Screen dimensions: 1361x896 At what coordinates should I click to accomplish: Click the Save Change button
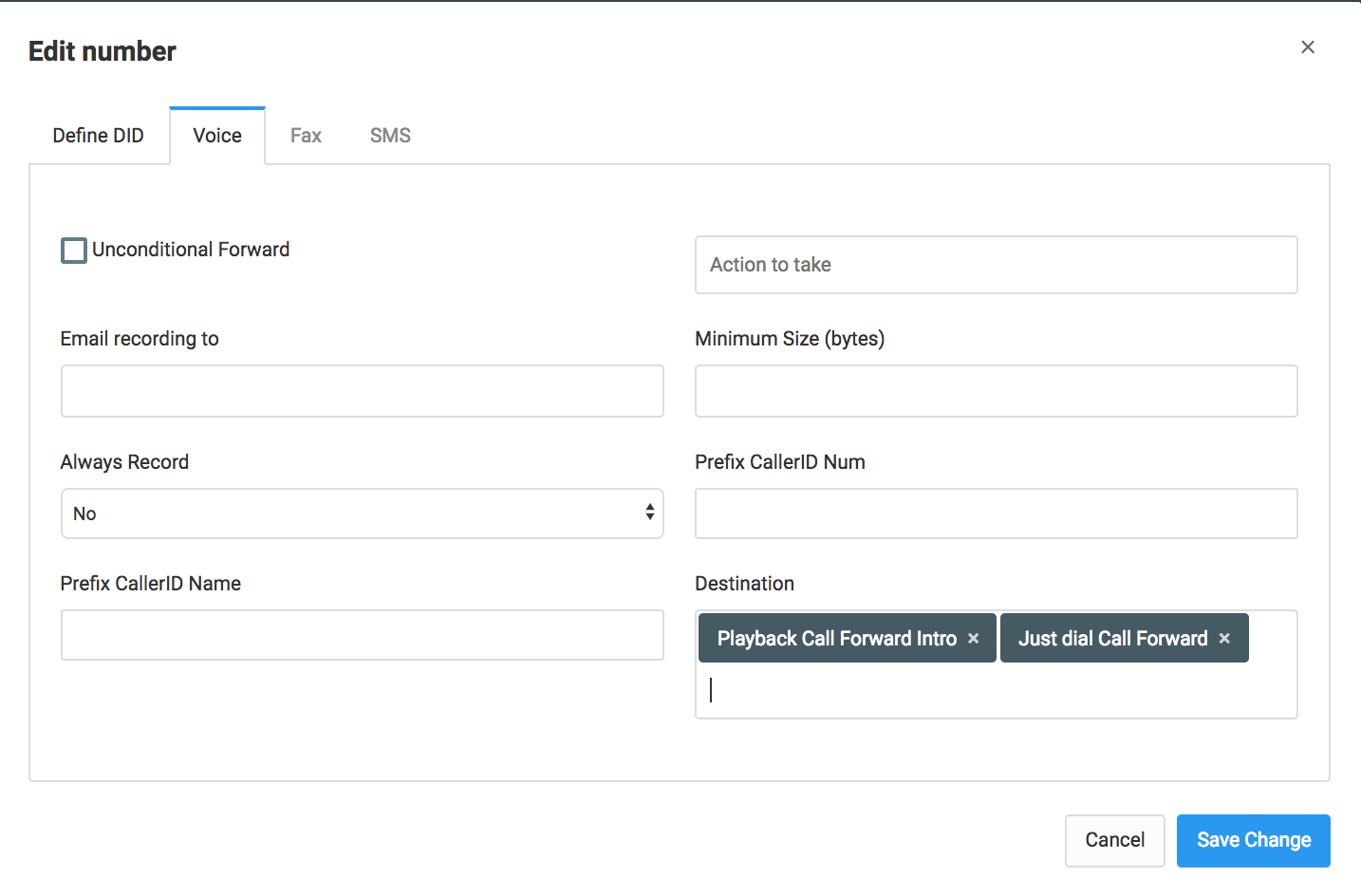tap(1254, 840)
